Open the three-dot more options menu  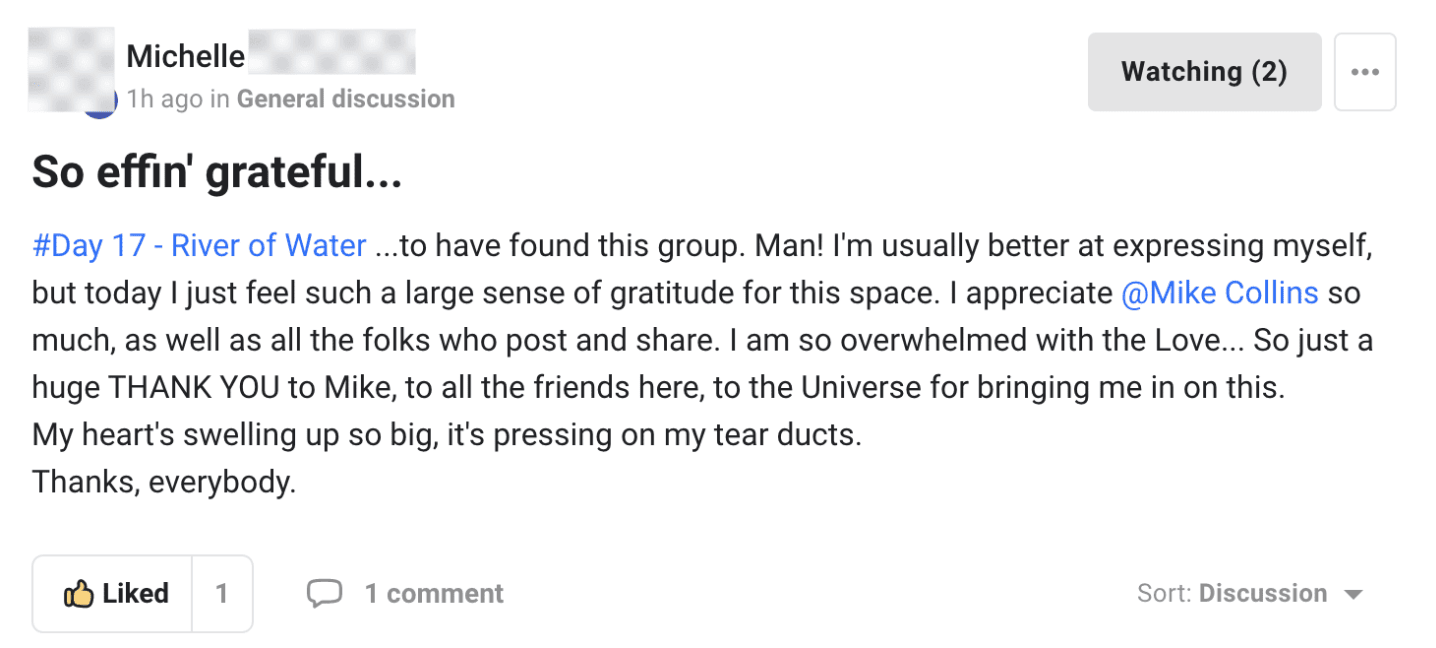tap(1365, 72)
